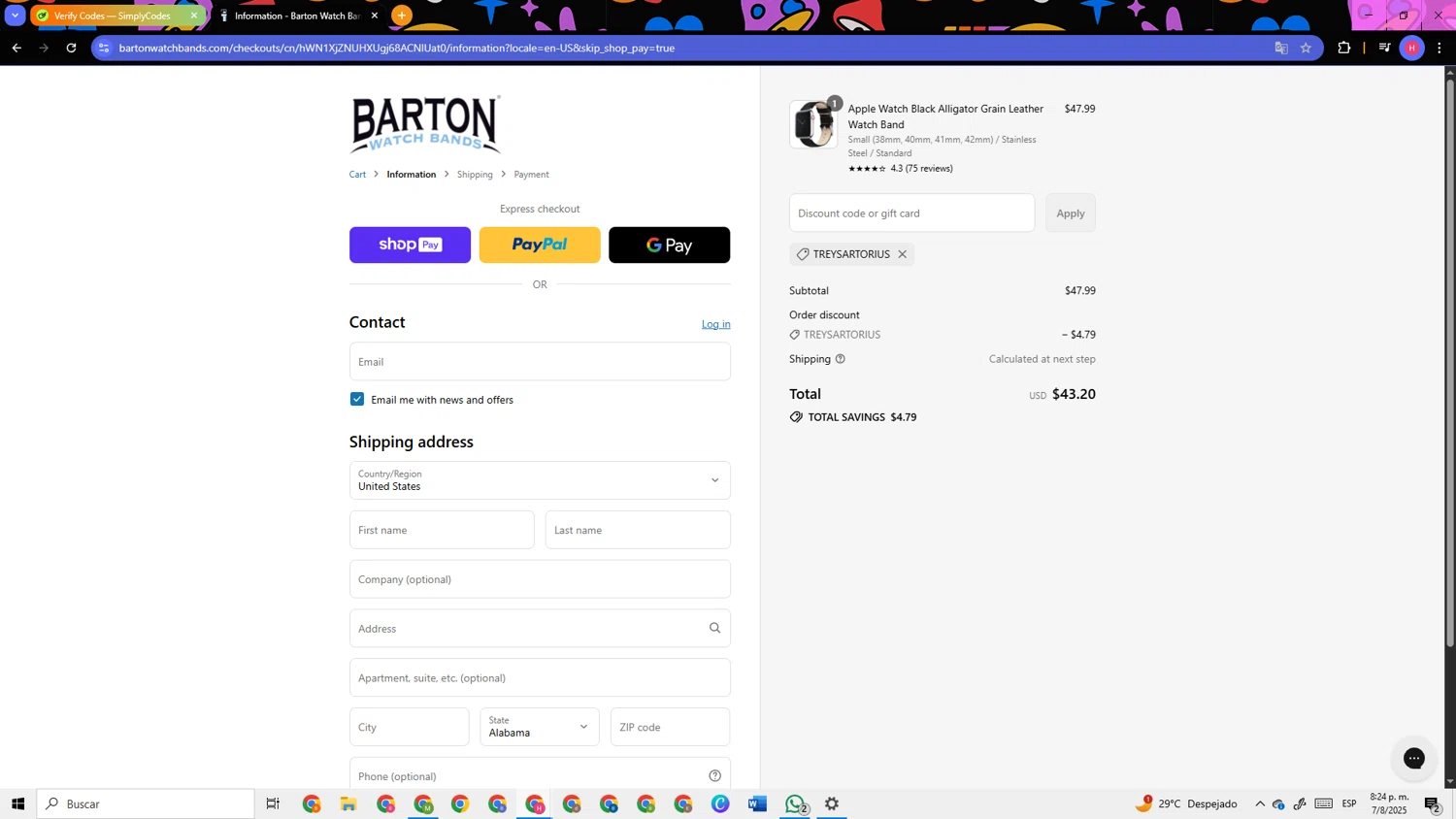Switch to the Information Barton Watch tab
The image size is (1456, 819).
click(297, 16)
